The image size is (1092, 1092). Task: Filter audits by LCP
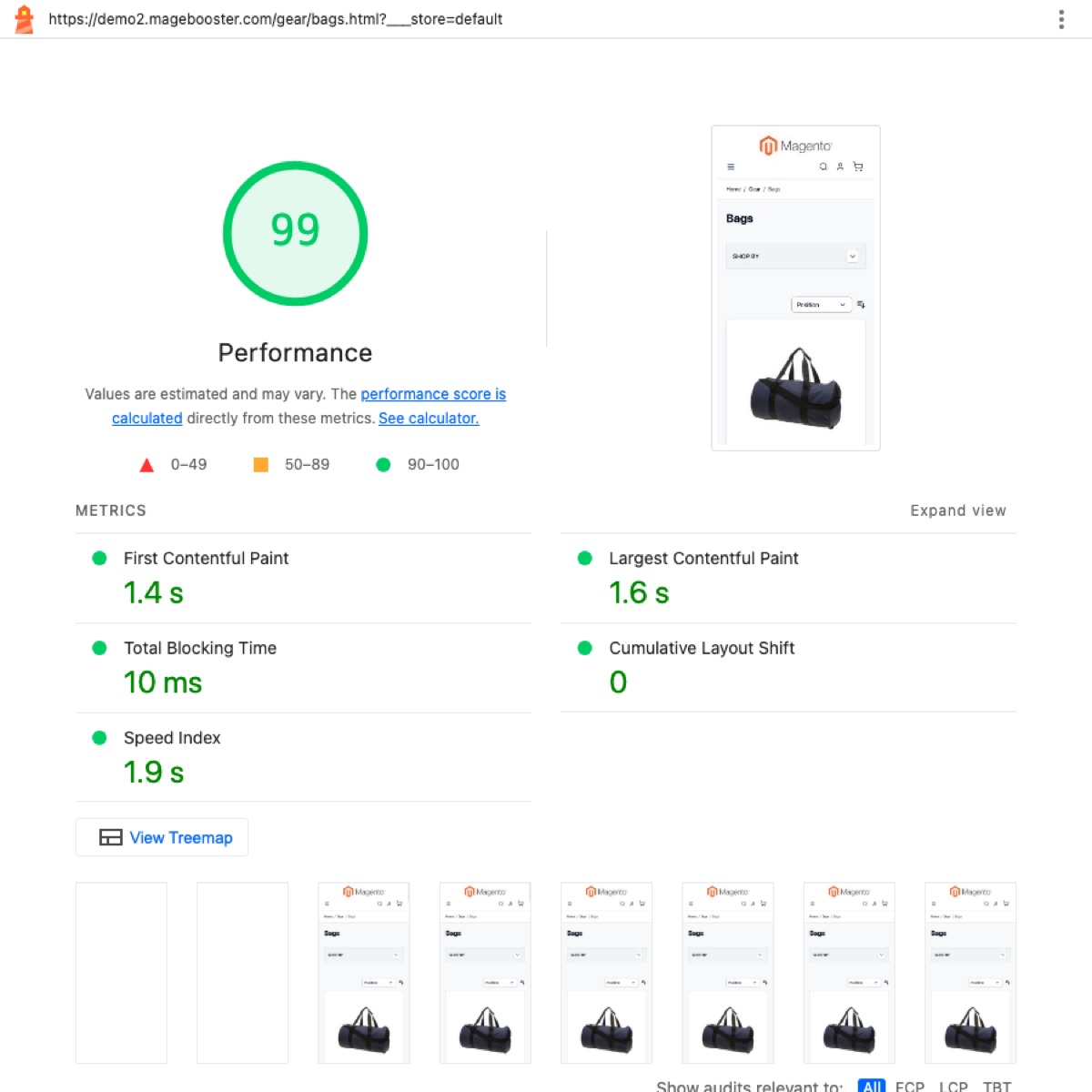(x=954, y=1086)
